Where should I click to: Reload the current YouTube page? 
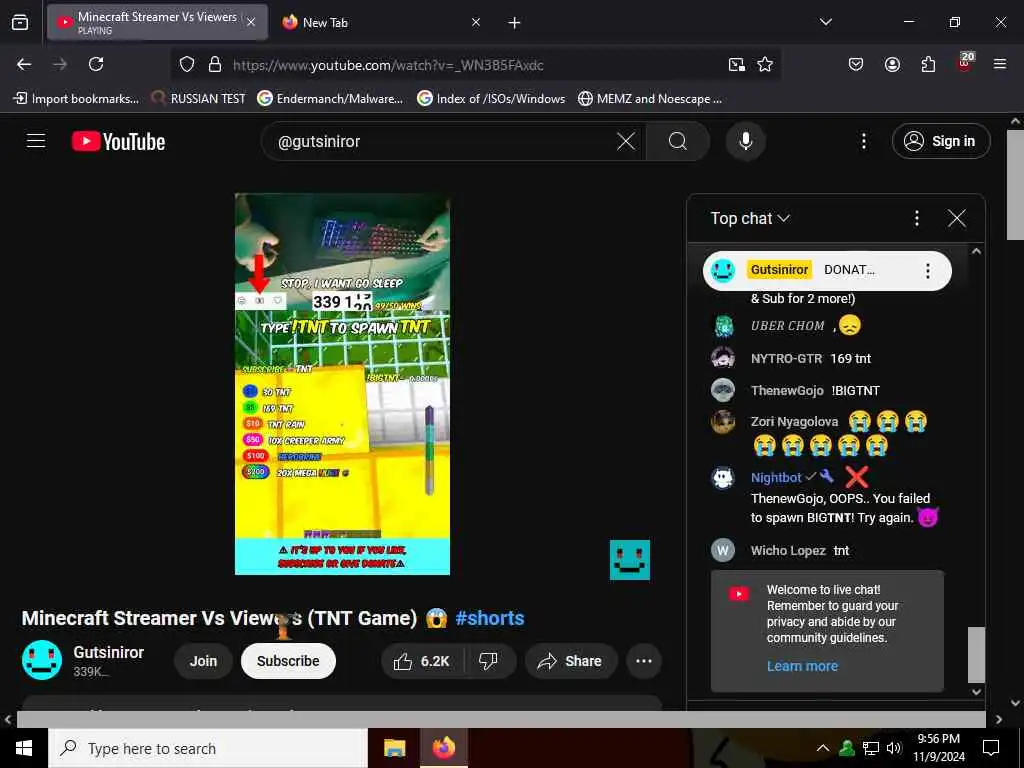pos(96,64)
